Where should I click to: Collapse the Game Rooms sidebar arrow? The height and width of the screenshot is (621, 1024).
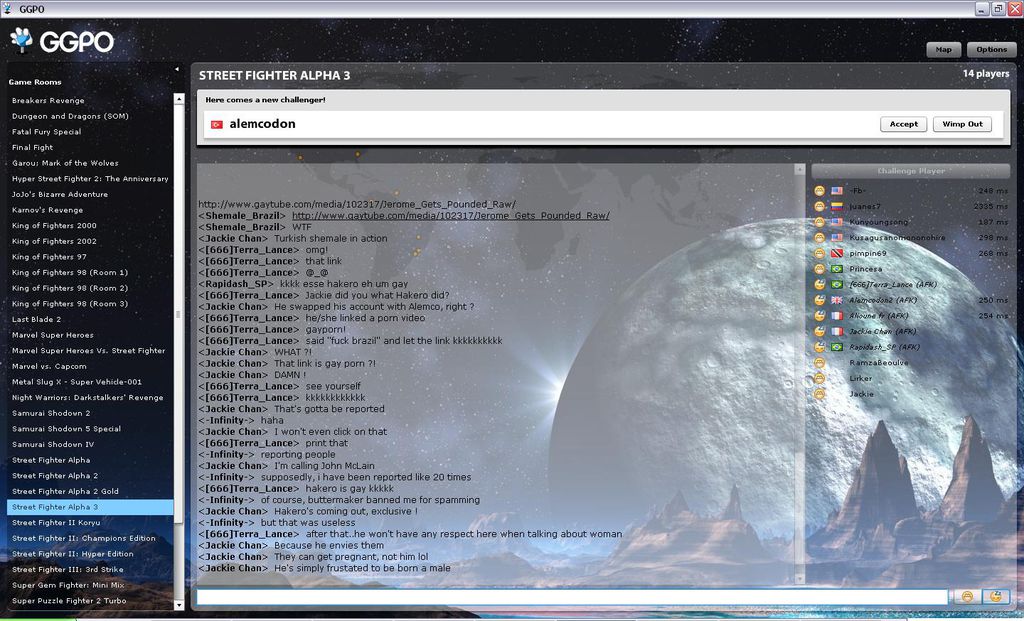point(176,69)
